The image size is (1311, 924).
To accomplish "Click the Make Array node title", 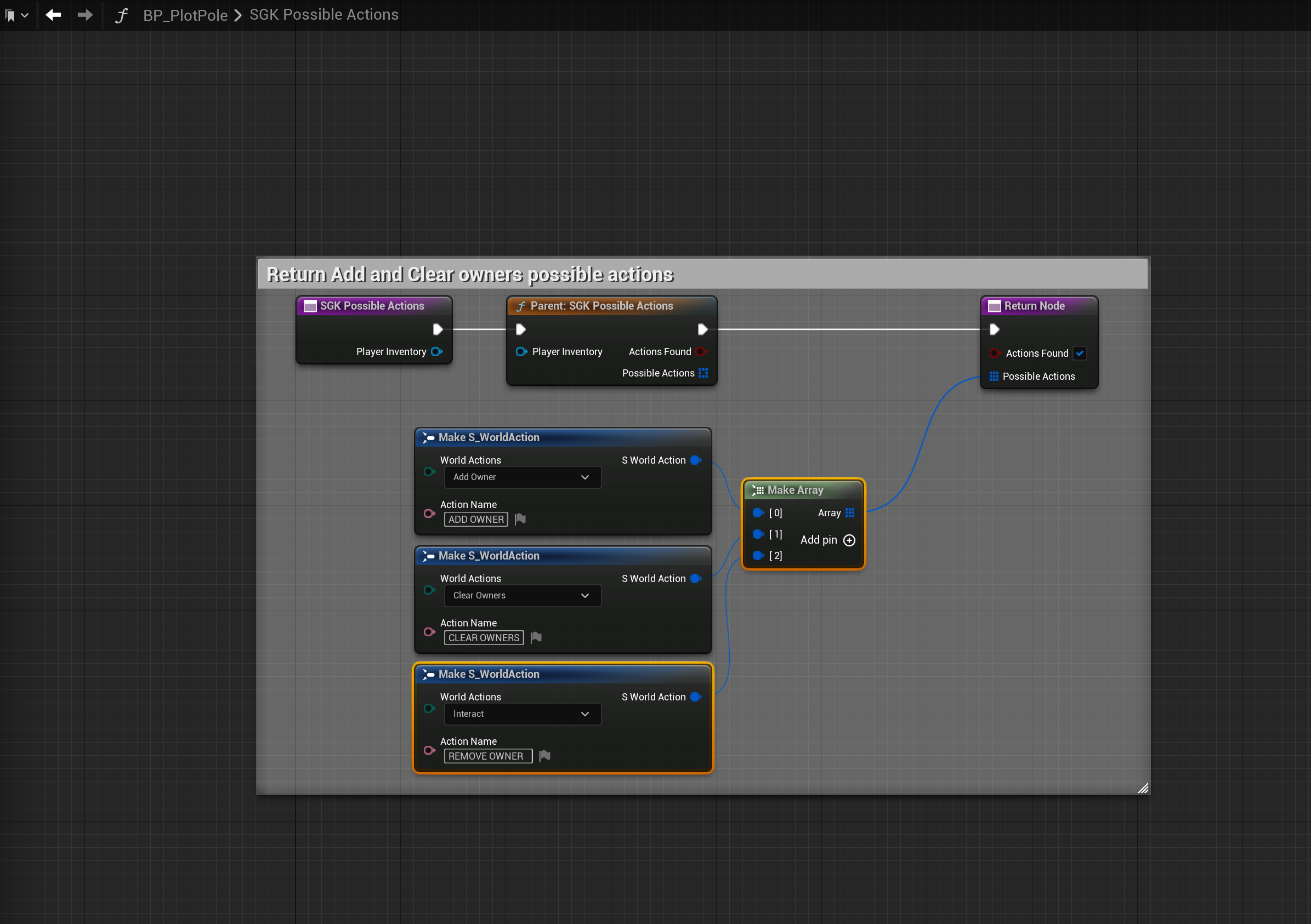I will click(795, 490).
